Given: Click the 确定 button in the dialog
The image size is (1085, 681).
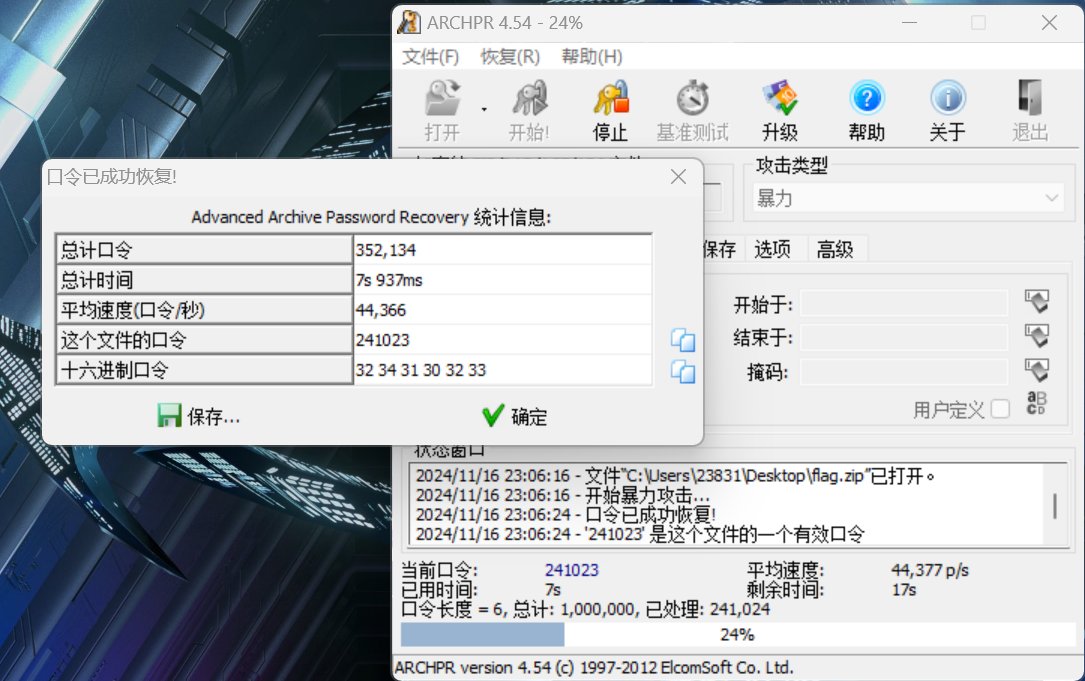Looking at the screenshot, I should 515,417.
